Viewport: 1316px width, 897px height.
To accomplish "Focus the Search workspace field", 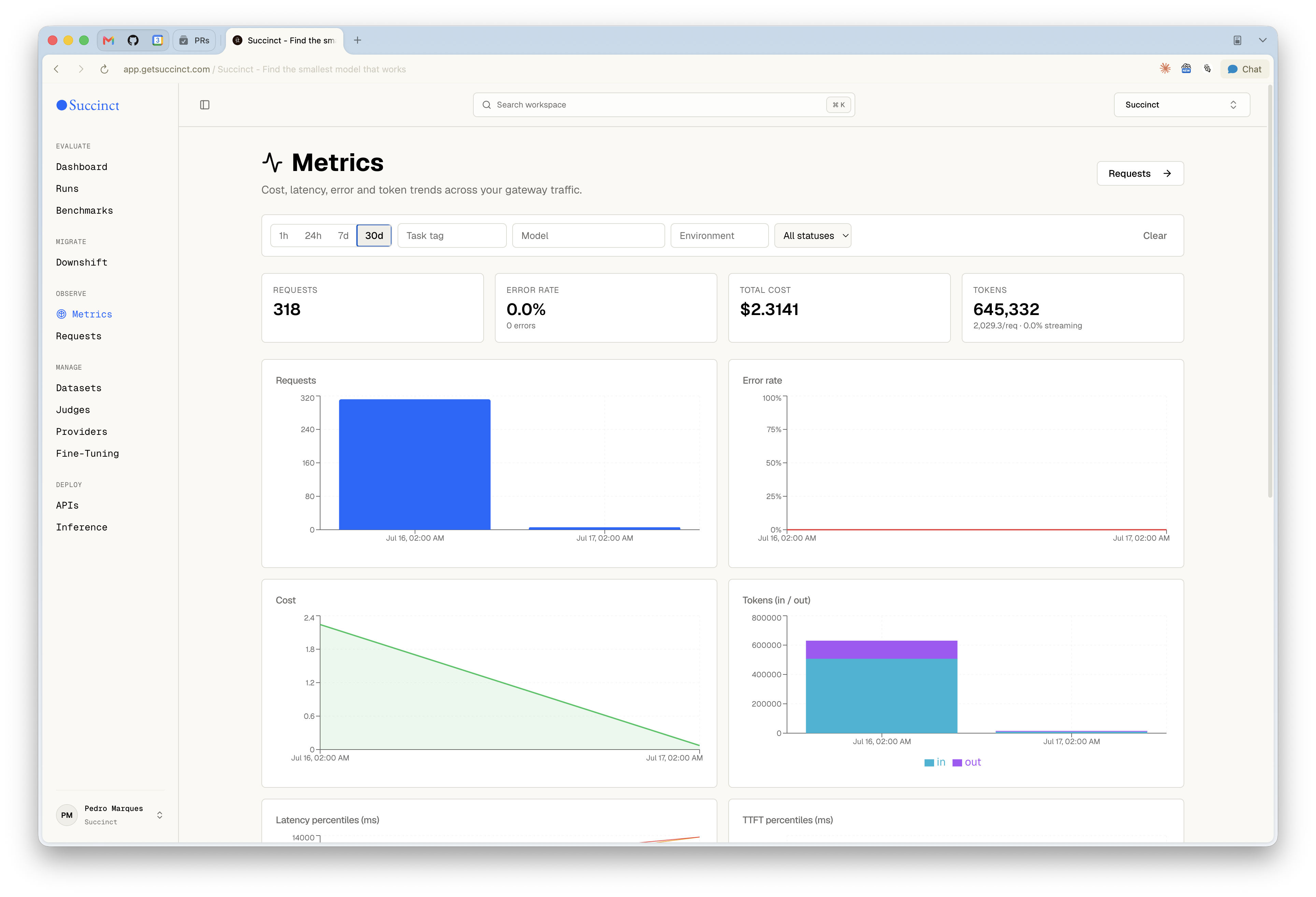I will coord(664,105).
